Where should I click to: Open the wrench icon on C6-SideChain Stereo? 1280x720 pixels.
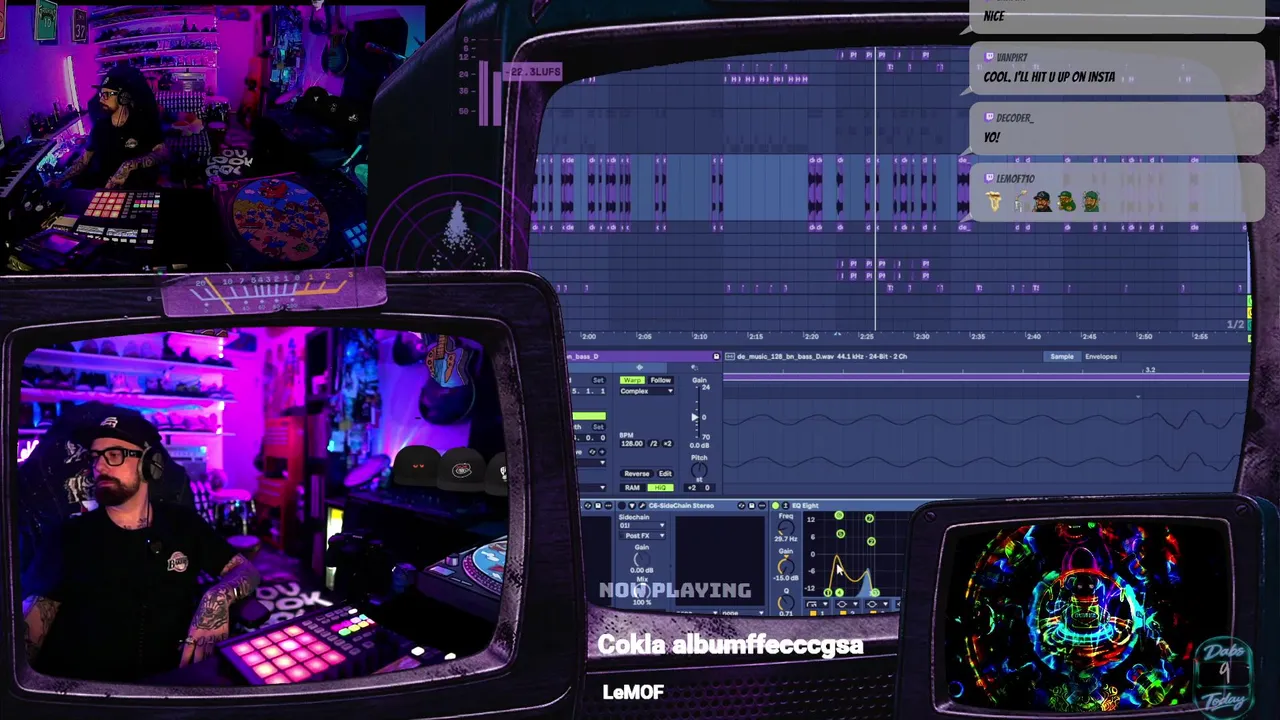tap(642, 506)
